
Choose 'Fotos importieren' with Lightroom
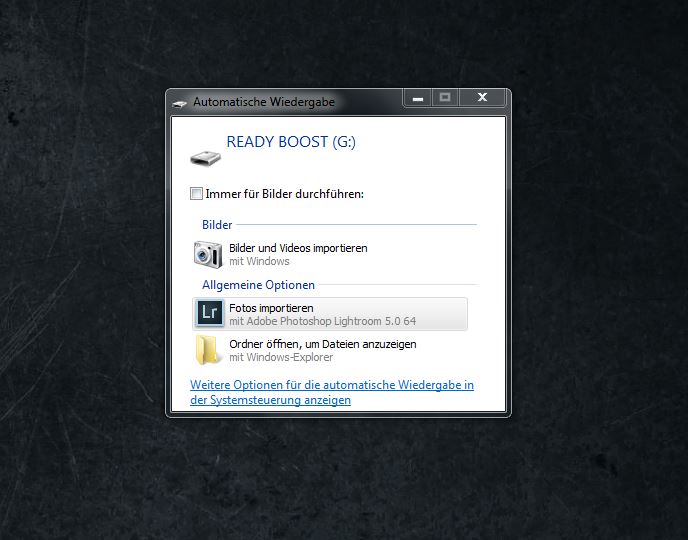coord(330,314)
